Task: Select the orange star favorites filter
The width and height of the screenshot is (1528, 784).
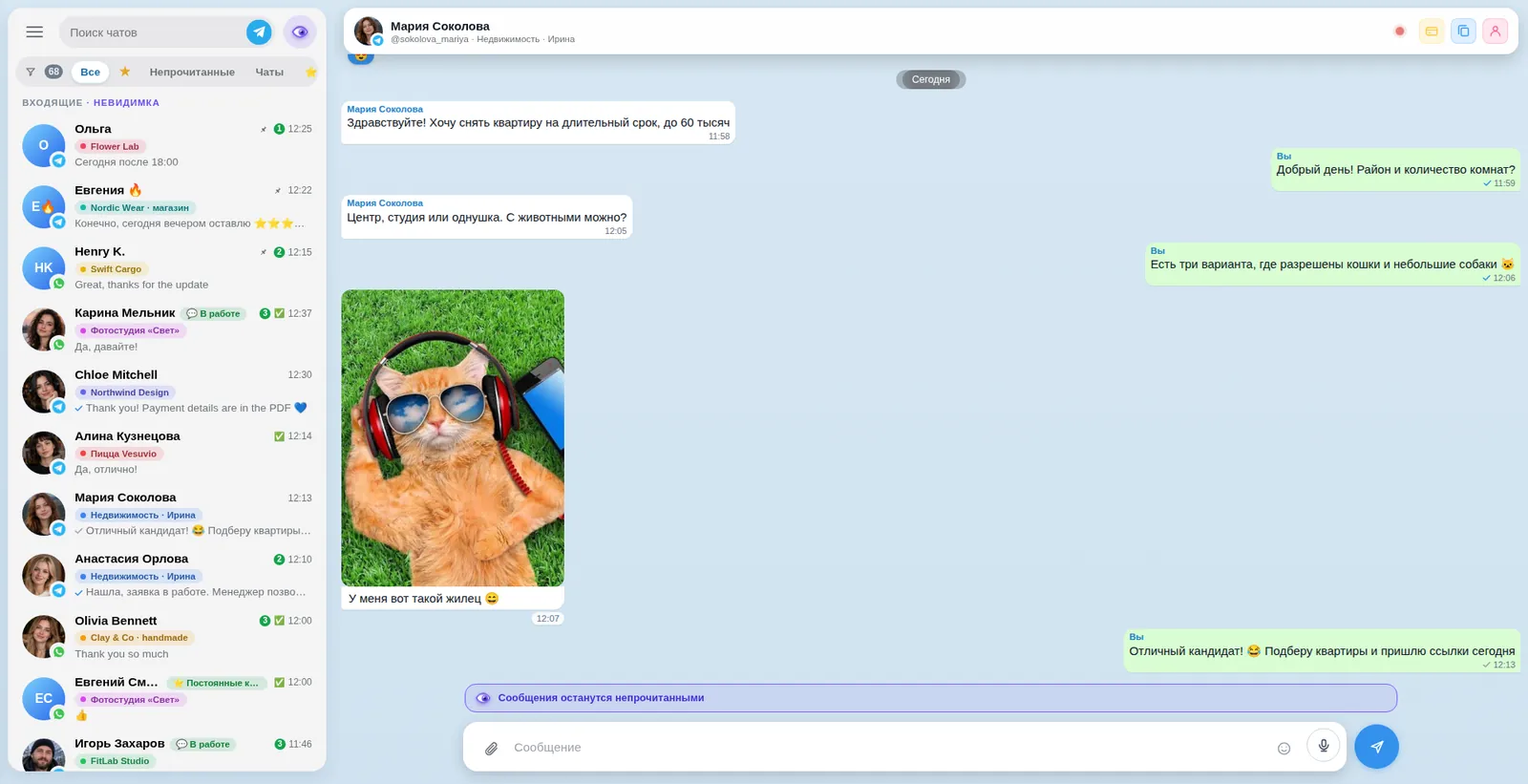Action: pos(125,72)
